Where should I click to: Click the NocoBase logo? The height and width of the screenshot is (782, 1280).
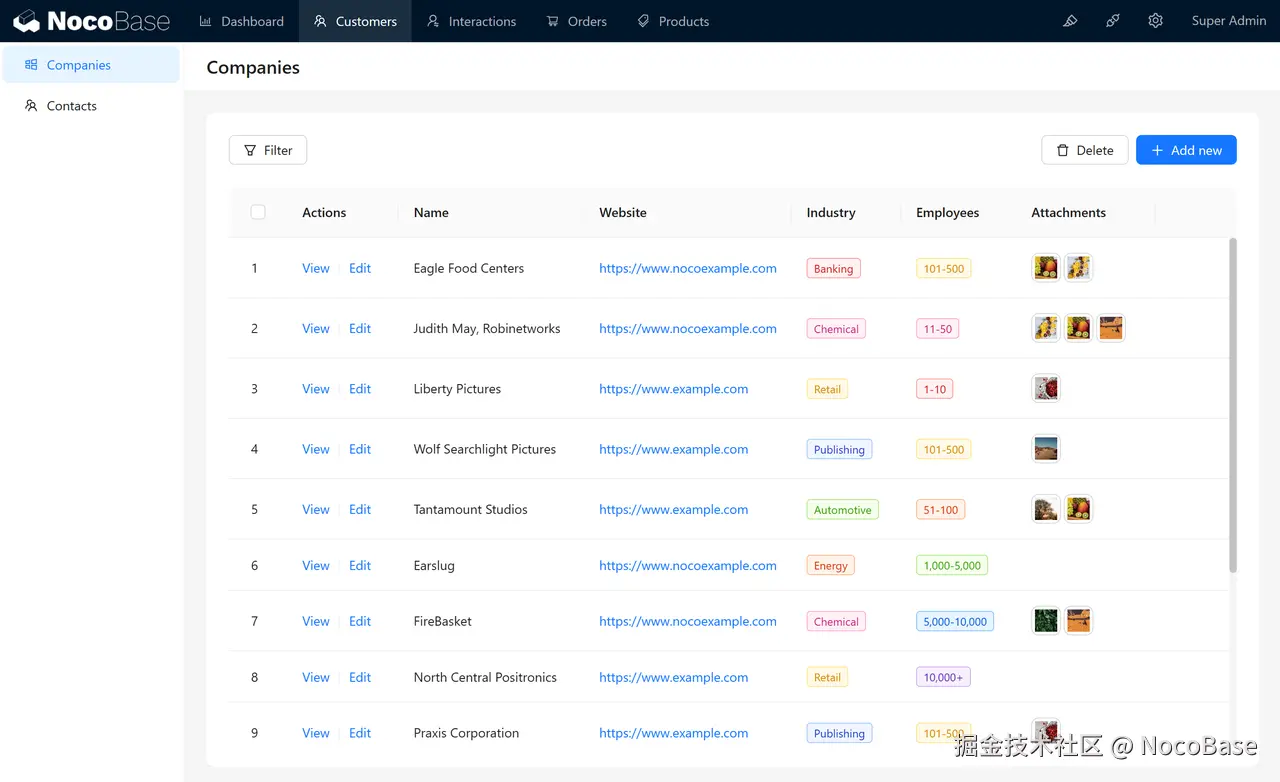coord(91,21)
